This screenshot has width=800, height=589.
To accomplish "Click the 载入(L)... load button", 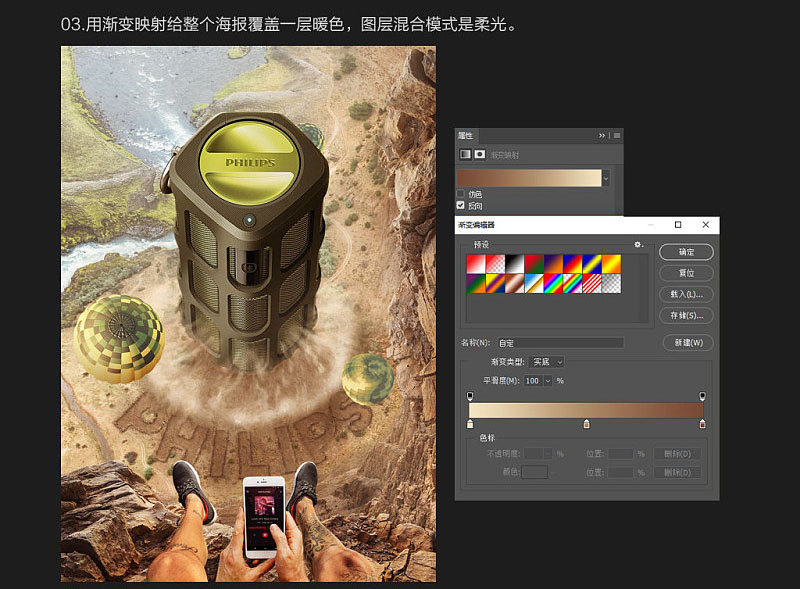I will (686, 294).
